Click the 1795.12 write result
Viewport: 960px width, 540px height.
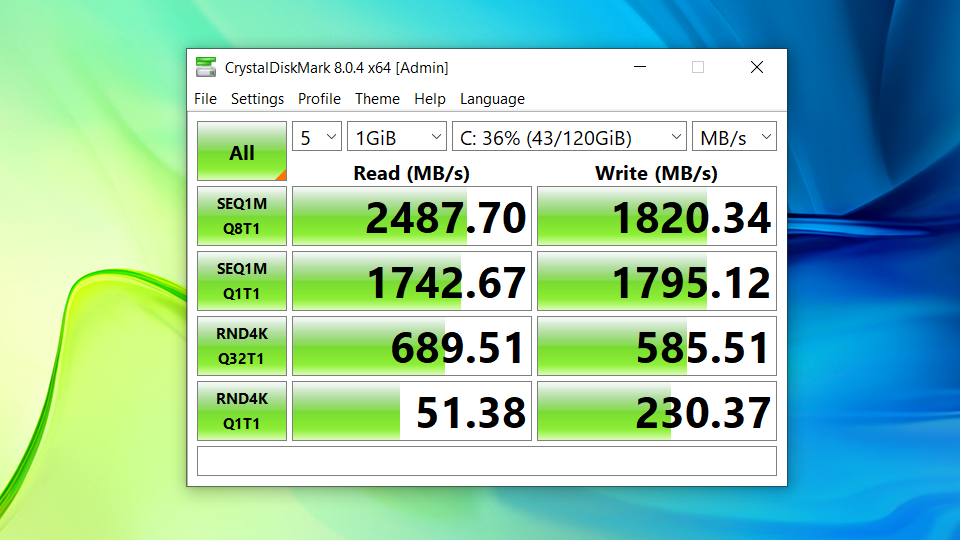(x=657, y=281)
